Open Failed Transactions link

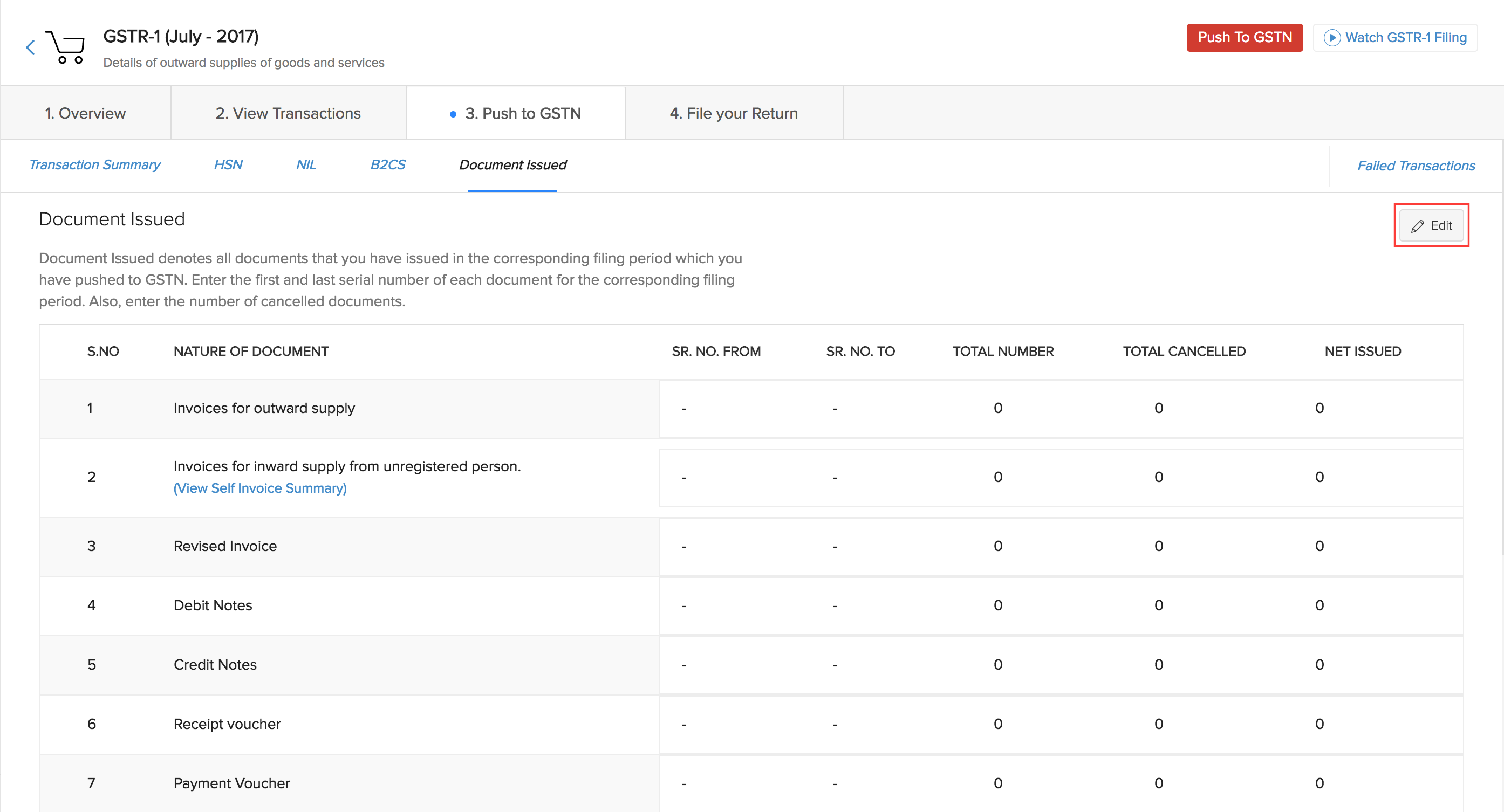tap(1416, 166)
